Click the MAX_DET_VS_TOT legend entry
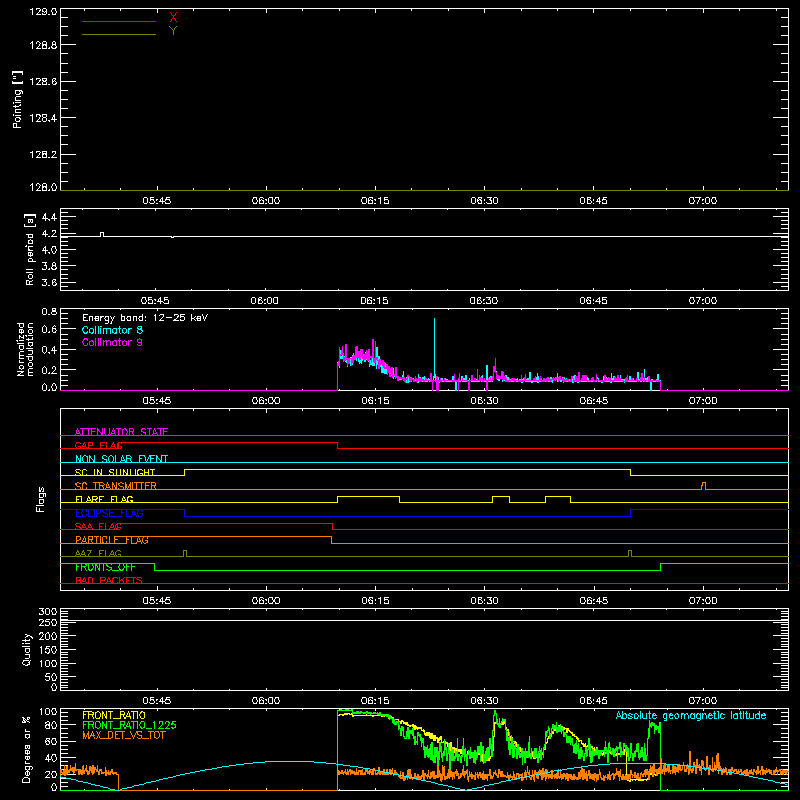Image resolution: width=800 pixels, height=800 pixels. 124,735
